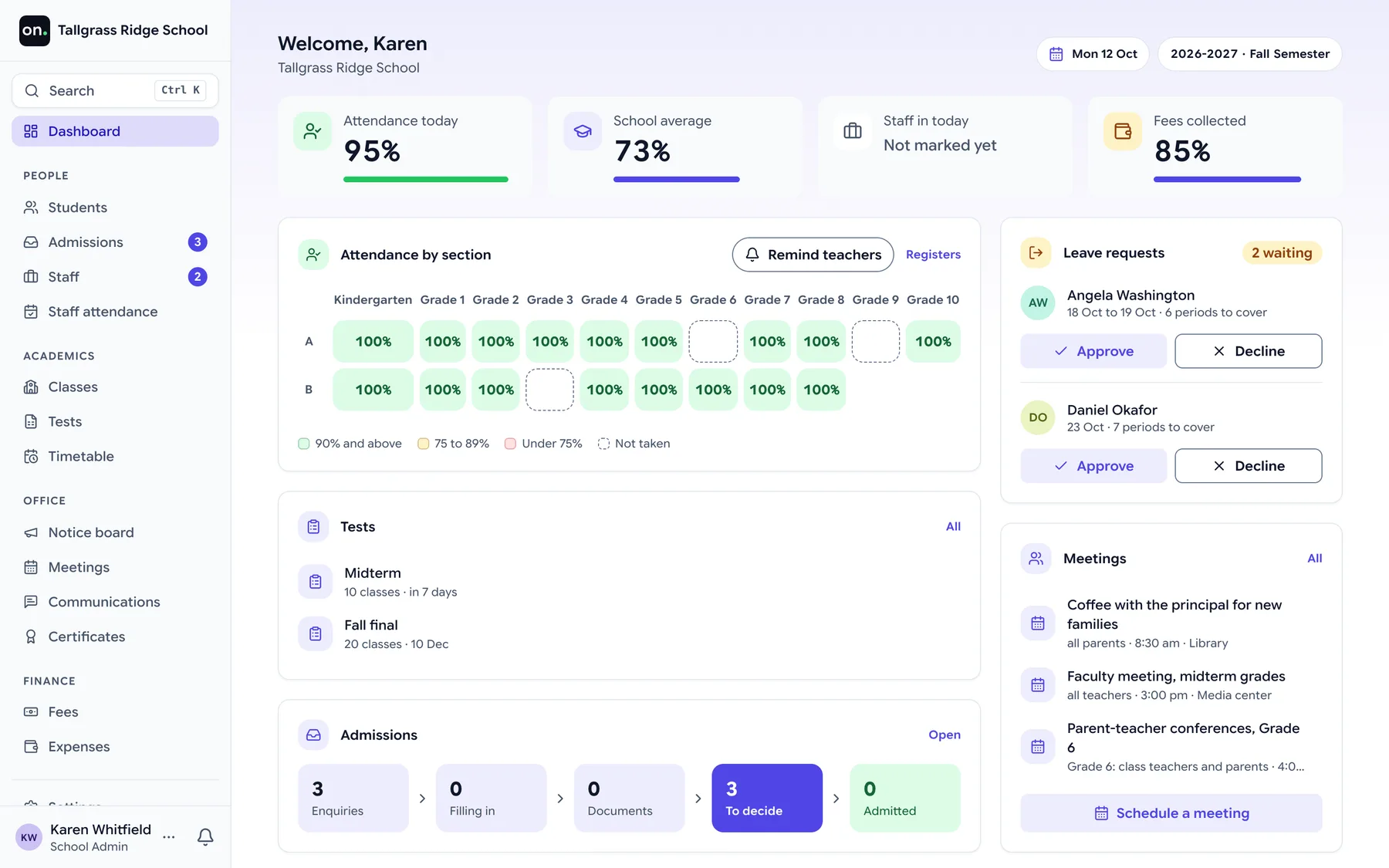The height and width of the screenshot is (868, 1389).
Task: Click the Leave requests exit-arrow icon
Action: (1036, 253)
